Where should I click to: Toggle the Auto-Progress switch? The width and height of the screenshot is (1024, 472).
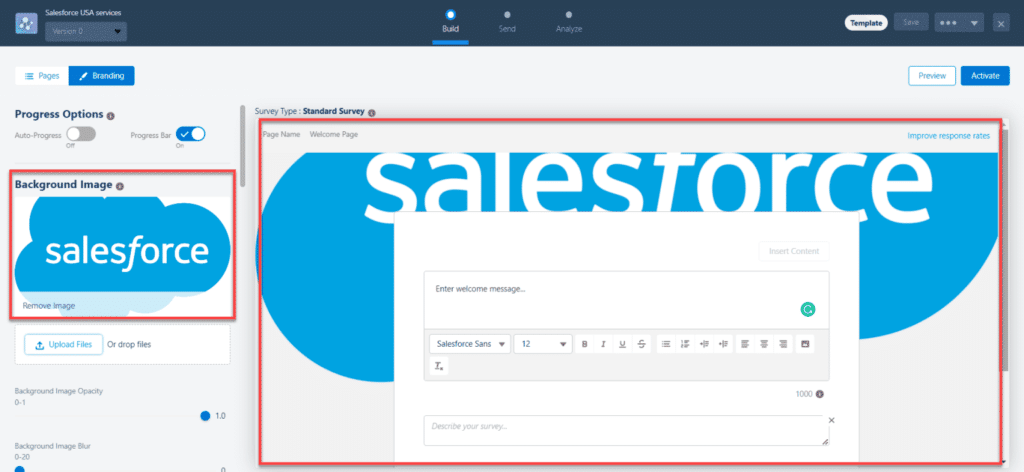click(80, 134)
